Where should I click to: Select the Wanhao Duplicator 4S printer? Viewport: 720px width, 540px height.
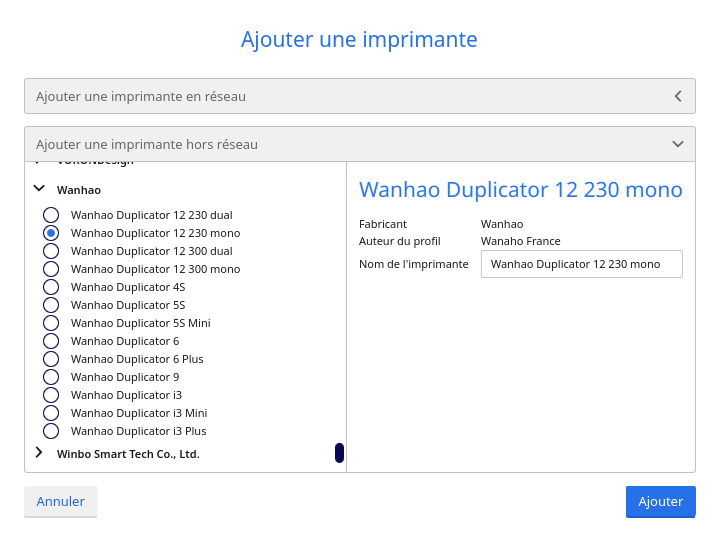(x=51, y=287)
